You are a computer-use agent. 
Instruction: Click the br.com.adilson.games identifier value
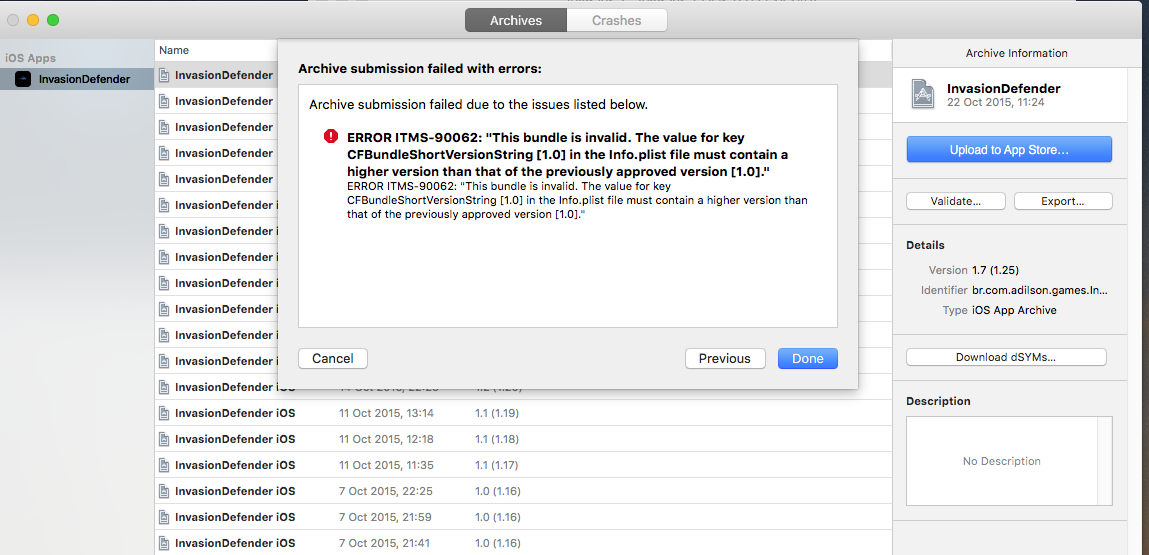[x=1040, y=290]
